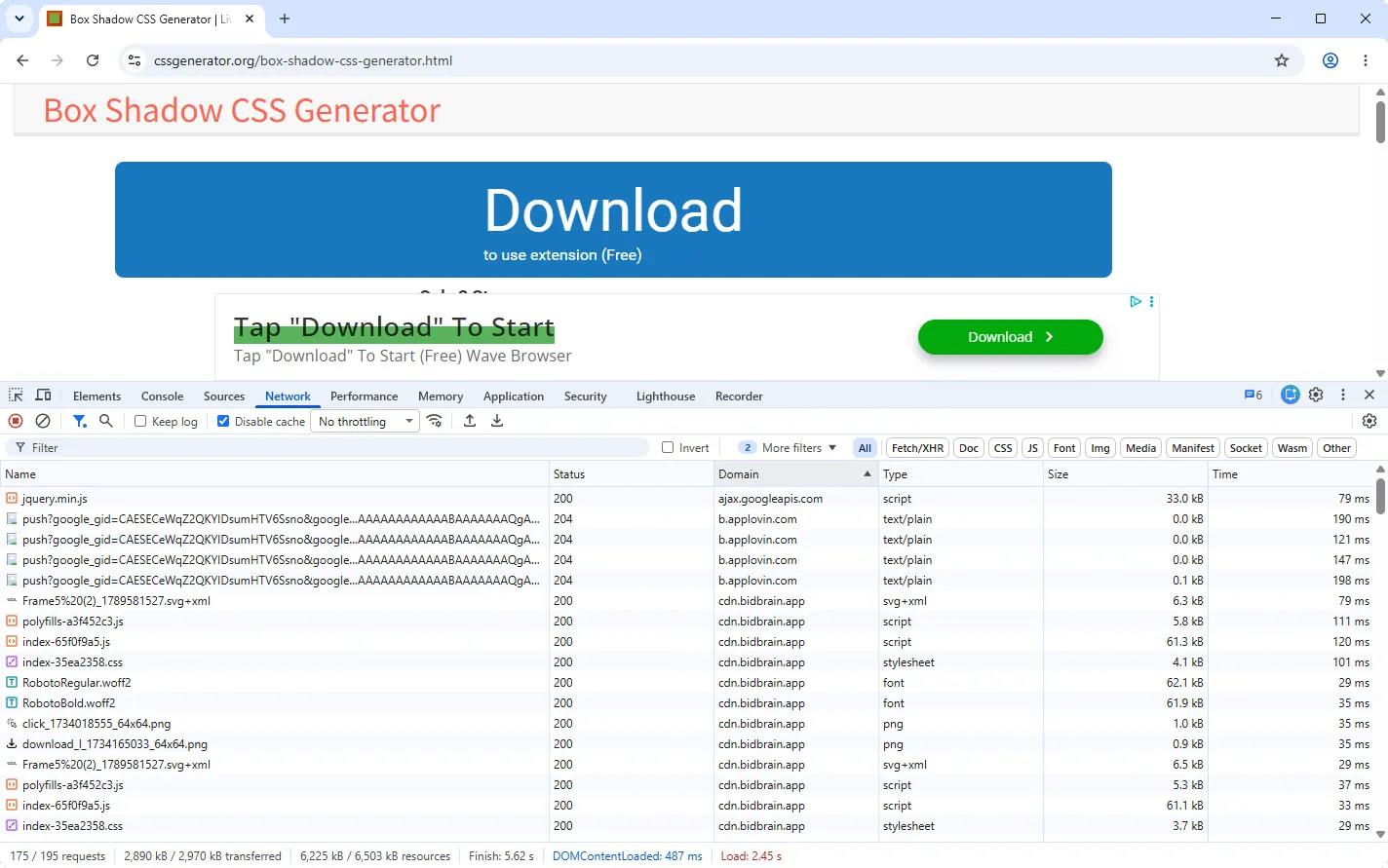This screenshot has height=868, width=1388.
Task: Open the Chrome profile icon
Action: pos(1330,60)
